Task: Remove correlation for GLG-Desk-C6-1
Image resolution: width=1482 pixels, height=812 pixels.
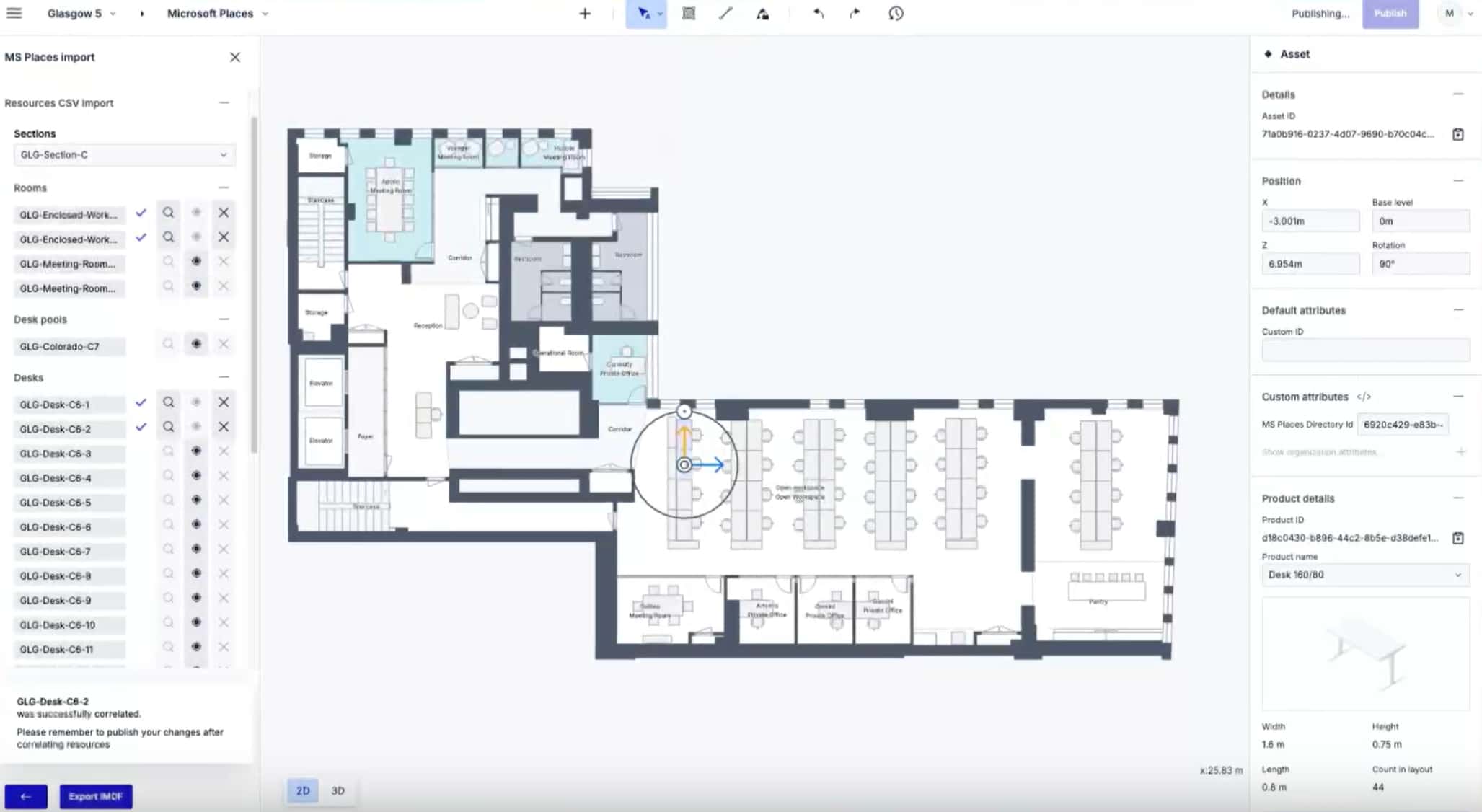Action: 224,402
